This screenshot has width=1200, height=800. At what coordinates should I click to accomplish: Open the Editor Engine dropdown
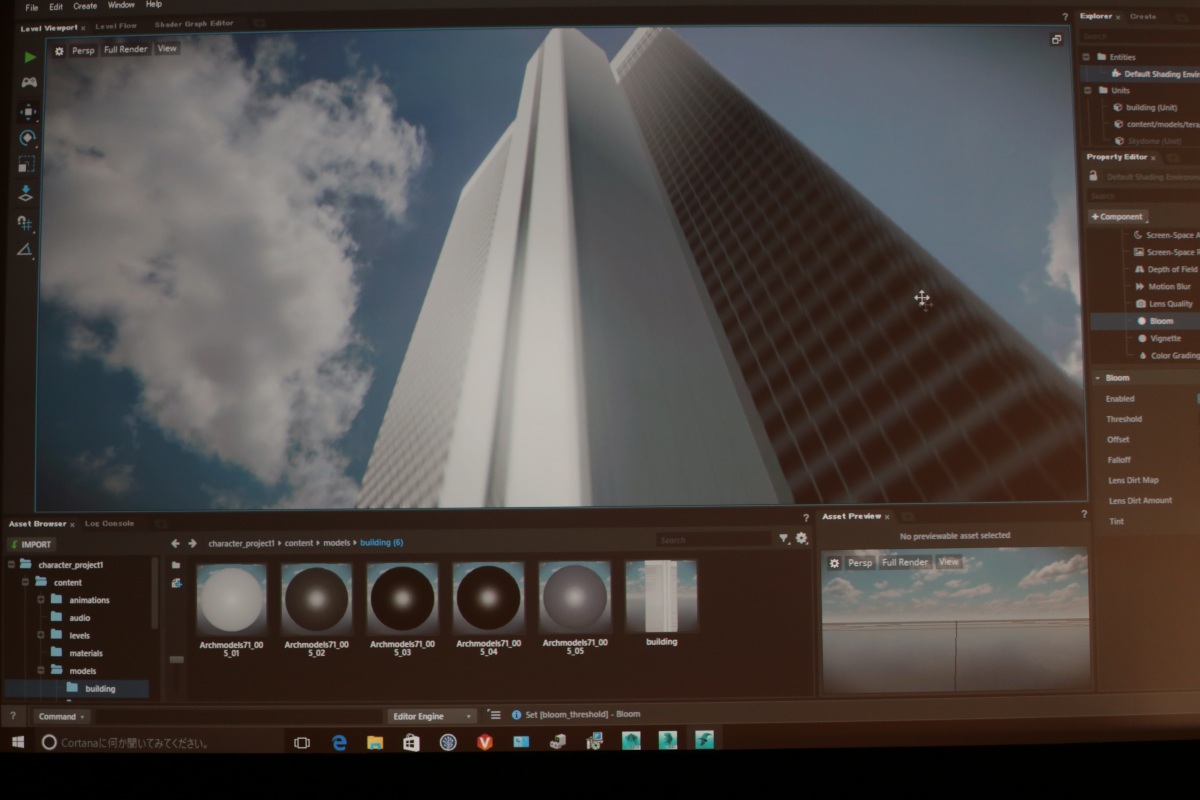pyautogui.click(x=432, y=716)
